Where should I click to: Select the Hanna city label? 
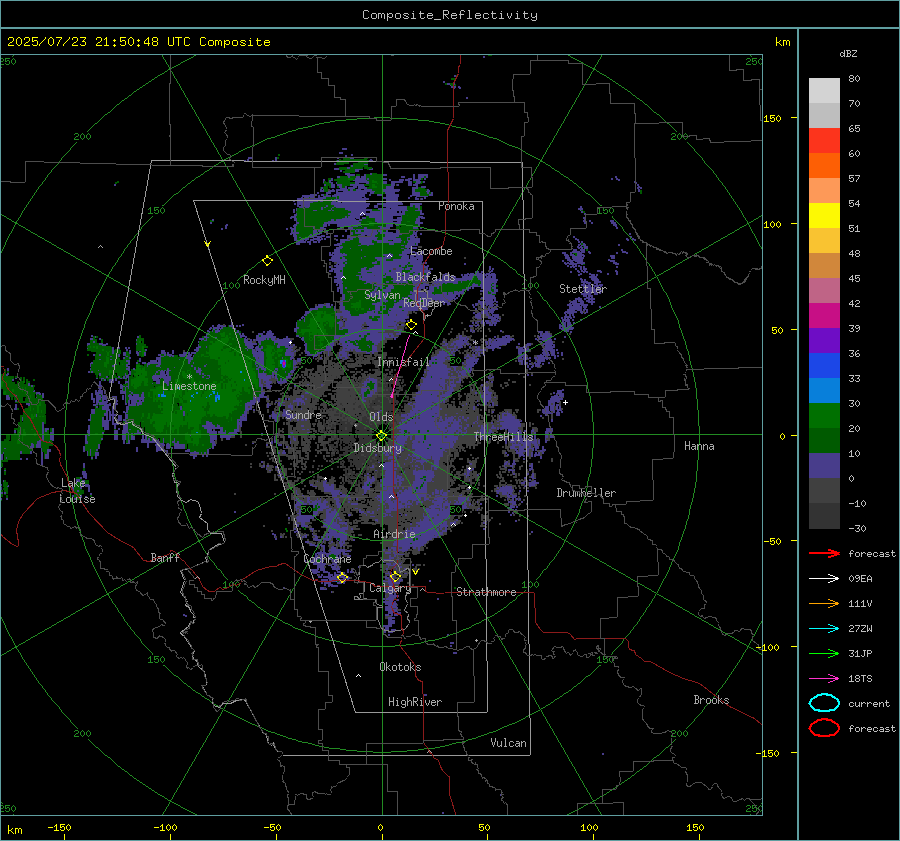[699, 446]
